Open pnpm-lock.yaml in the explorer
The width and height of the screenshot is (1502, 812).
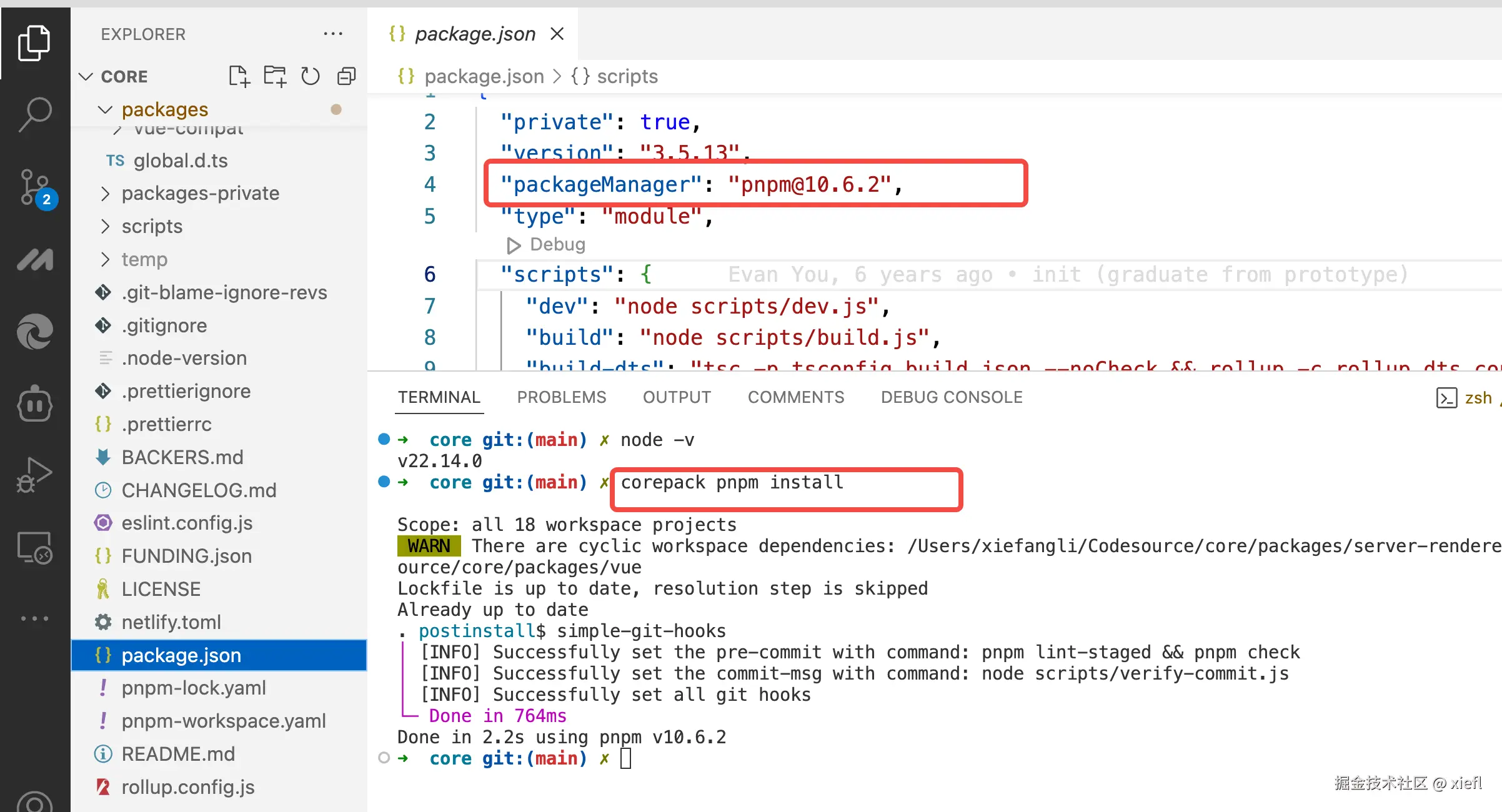point(194,688)
